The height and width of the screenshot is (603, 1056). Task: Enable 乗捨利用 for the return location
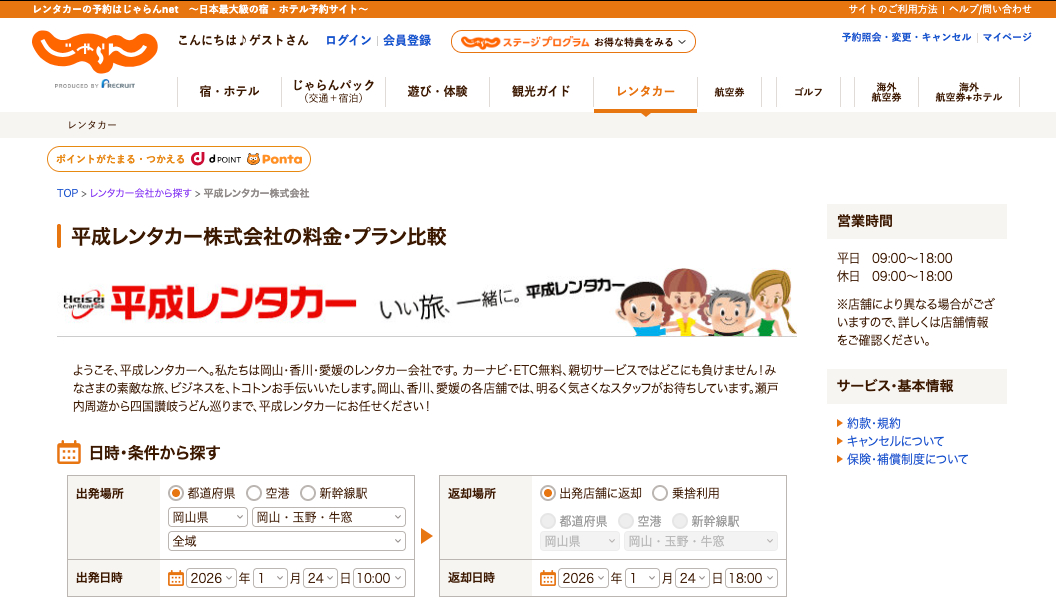pos(659,493)
